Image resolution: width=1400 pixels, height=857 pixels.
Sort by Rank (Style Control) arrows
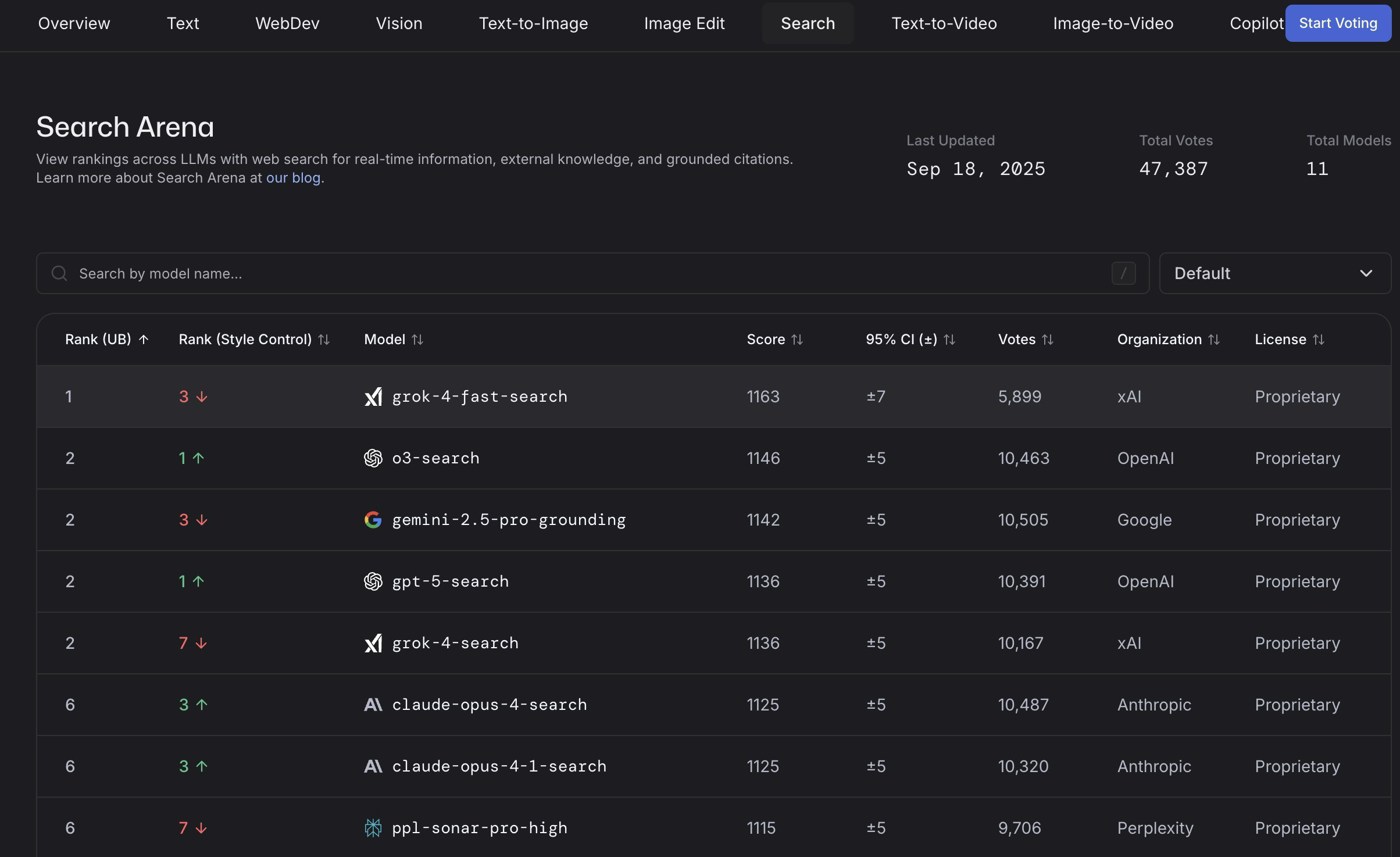[324, 340]
